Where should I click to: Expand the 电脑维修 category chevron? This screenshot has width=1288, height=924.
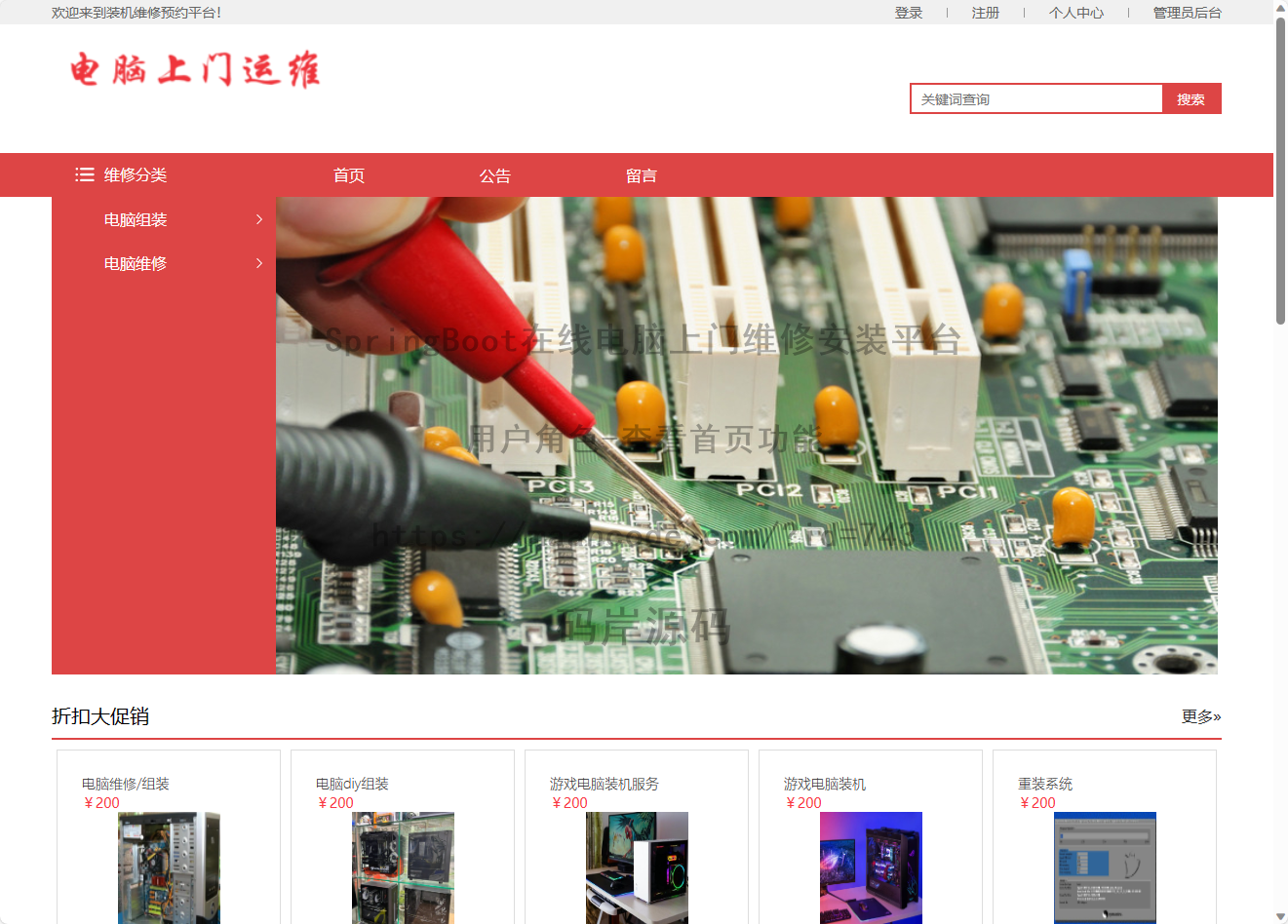259,263
